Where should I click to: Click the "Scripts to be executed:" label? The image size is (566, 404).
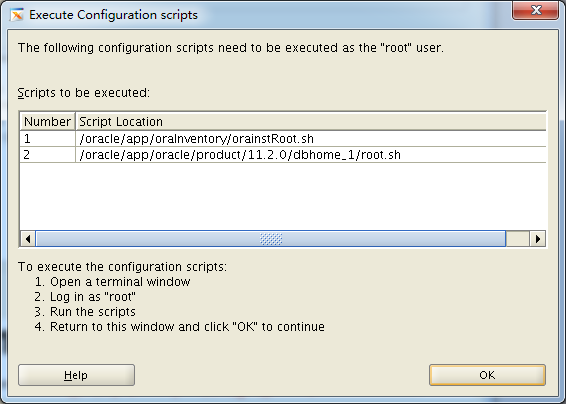84,93
